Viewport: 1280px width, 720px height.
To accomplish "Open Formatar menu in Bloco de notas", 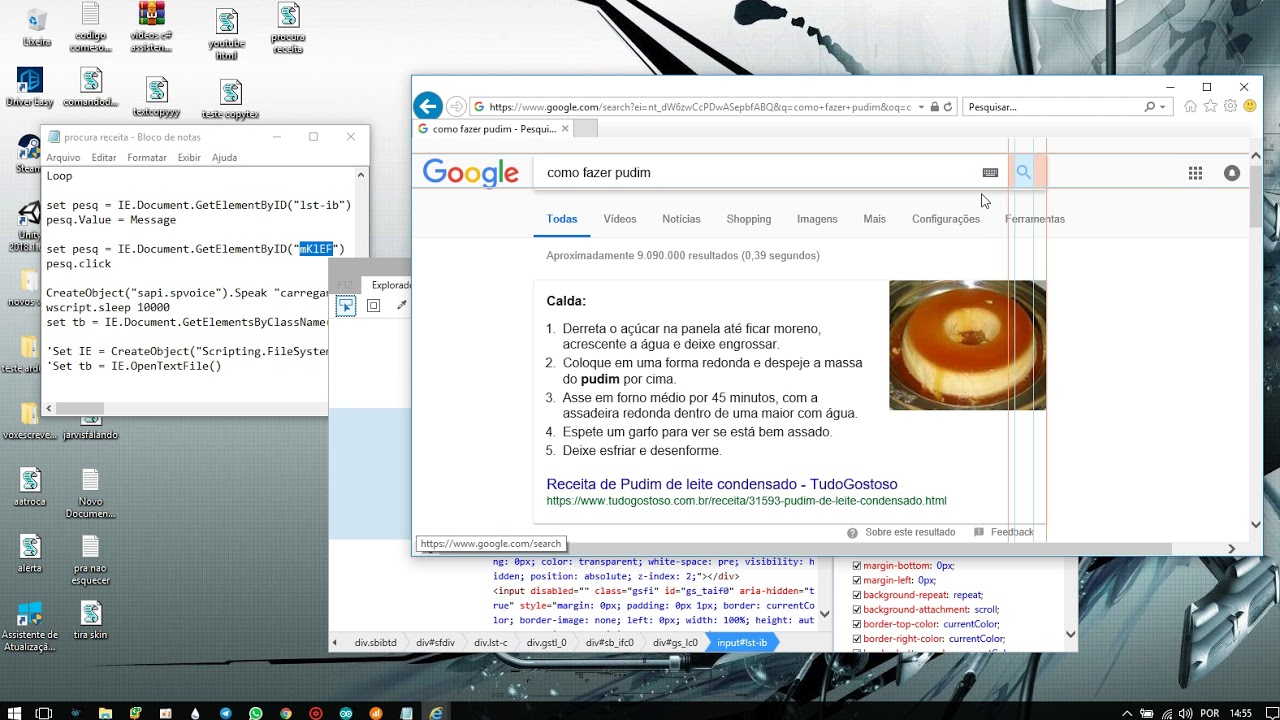I will [x=147, y=158].
